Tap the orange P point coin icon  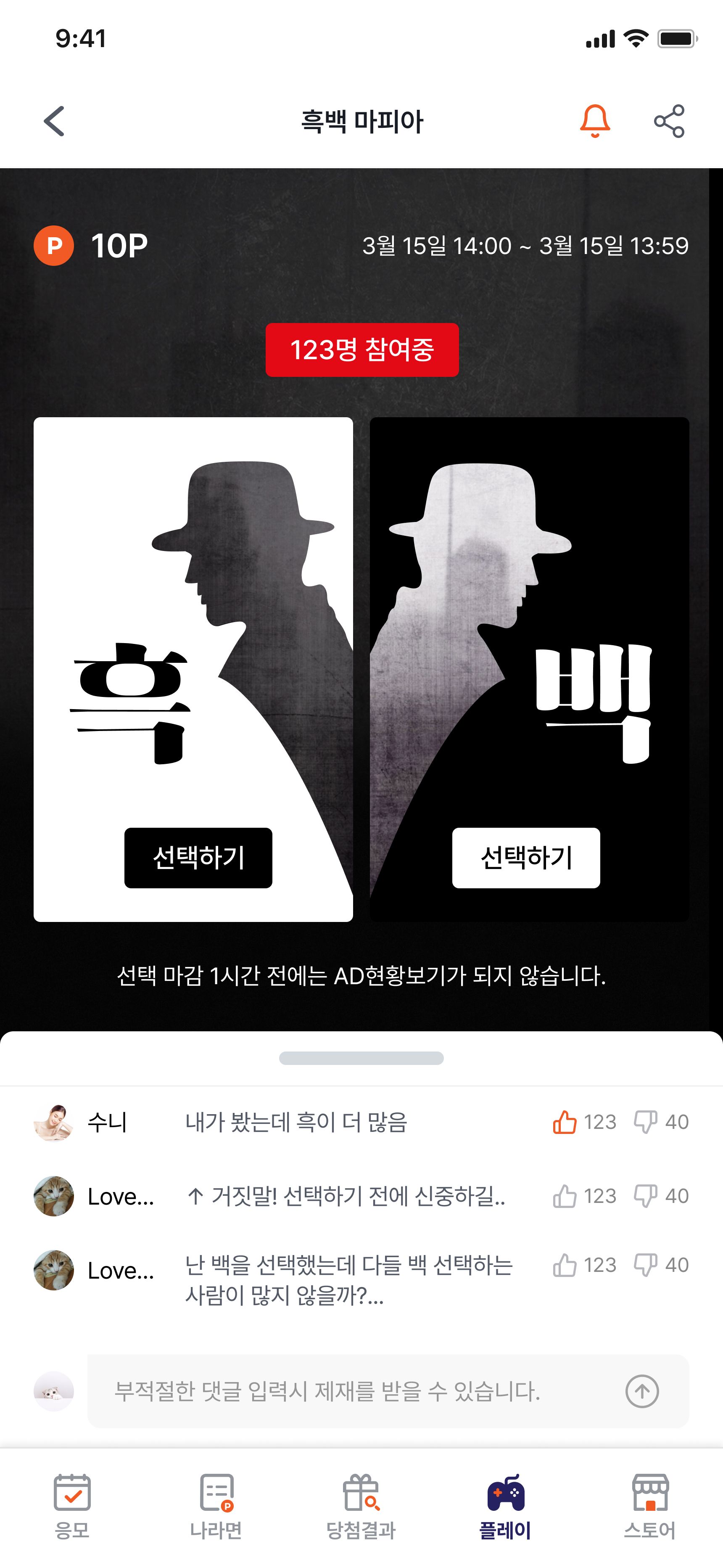pyautogui.click(x=53, y=245)
